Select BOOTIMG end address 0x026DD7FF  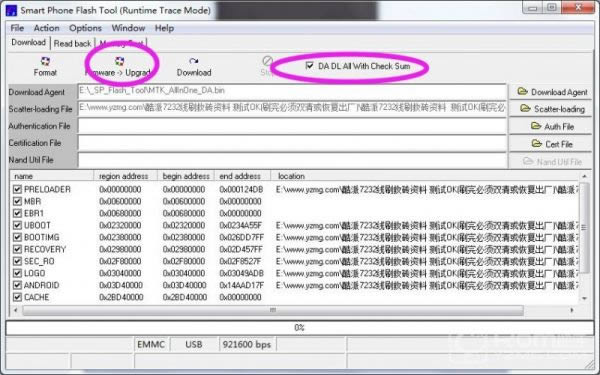tap(241, 237)
